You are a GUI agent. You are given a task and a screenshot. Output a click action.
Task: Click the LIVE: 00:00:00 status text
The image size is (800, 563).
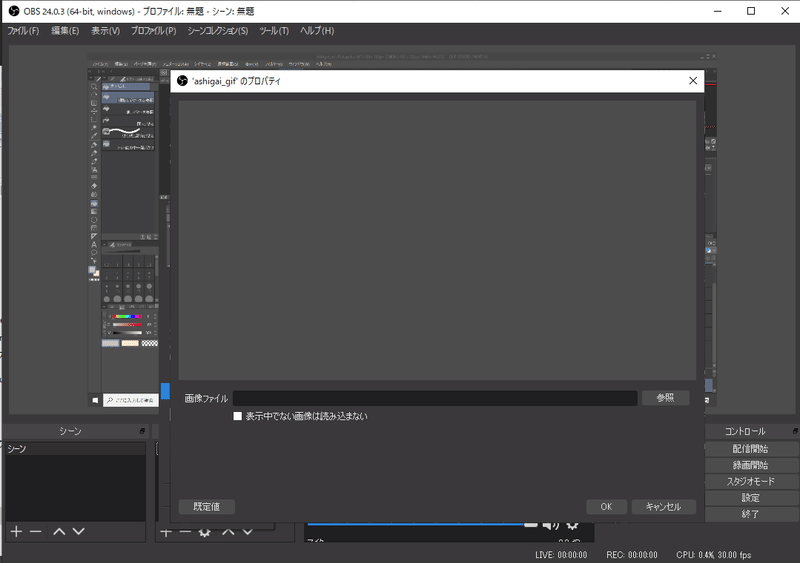point(561,555)
